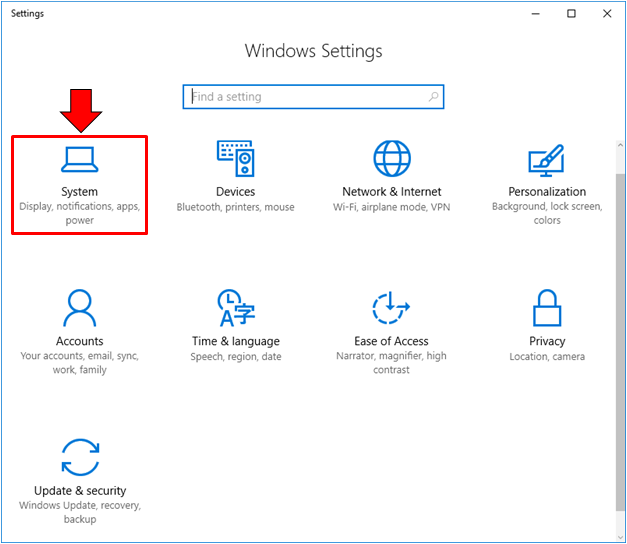
Task: Click the Network & Internet globe icon
Action: (391, 159)
